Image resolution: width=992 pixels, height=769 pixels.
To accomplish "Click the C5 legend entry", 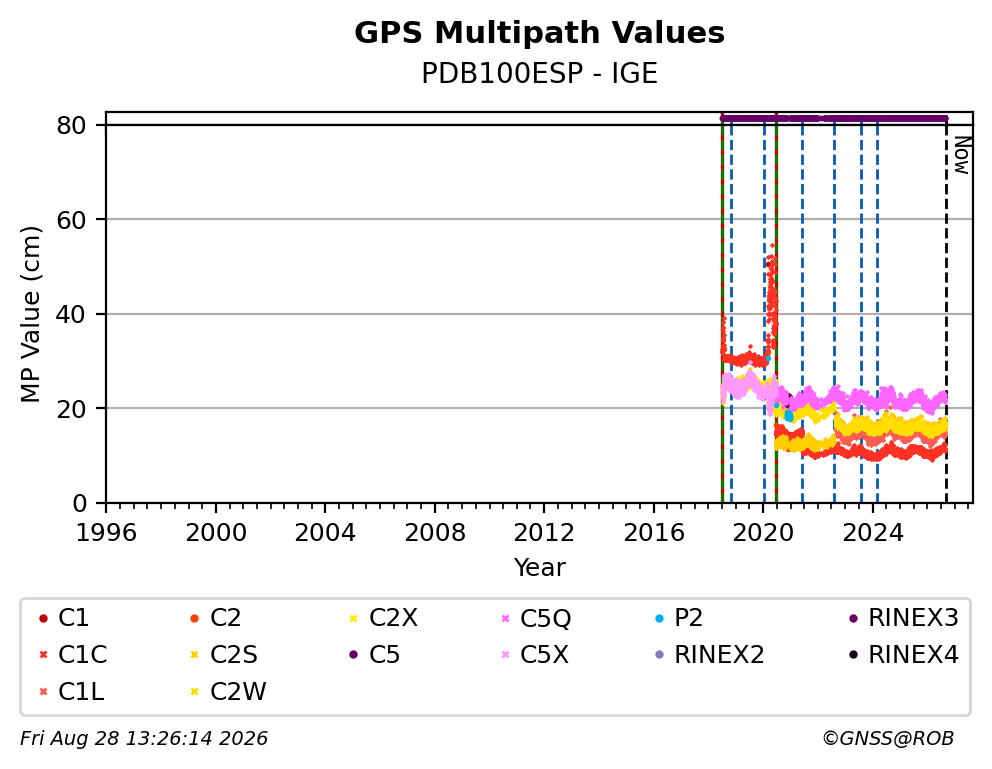I will tap(375, 655).
